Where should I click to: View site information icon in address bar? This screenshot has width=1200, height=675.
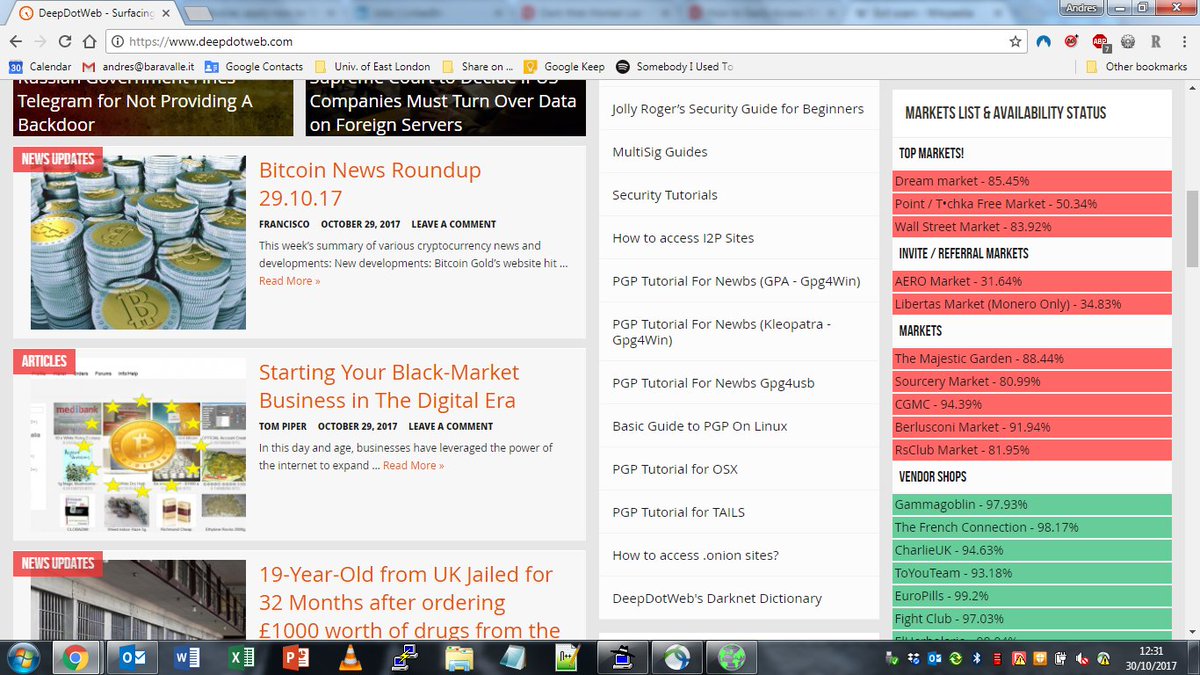pos(116,42)
